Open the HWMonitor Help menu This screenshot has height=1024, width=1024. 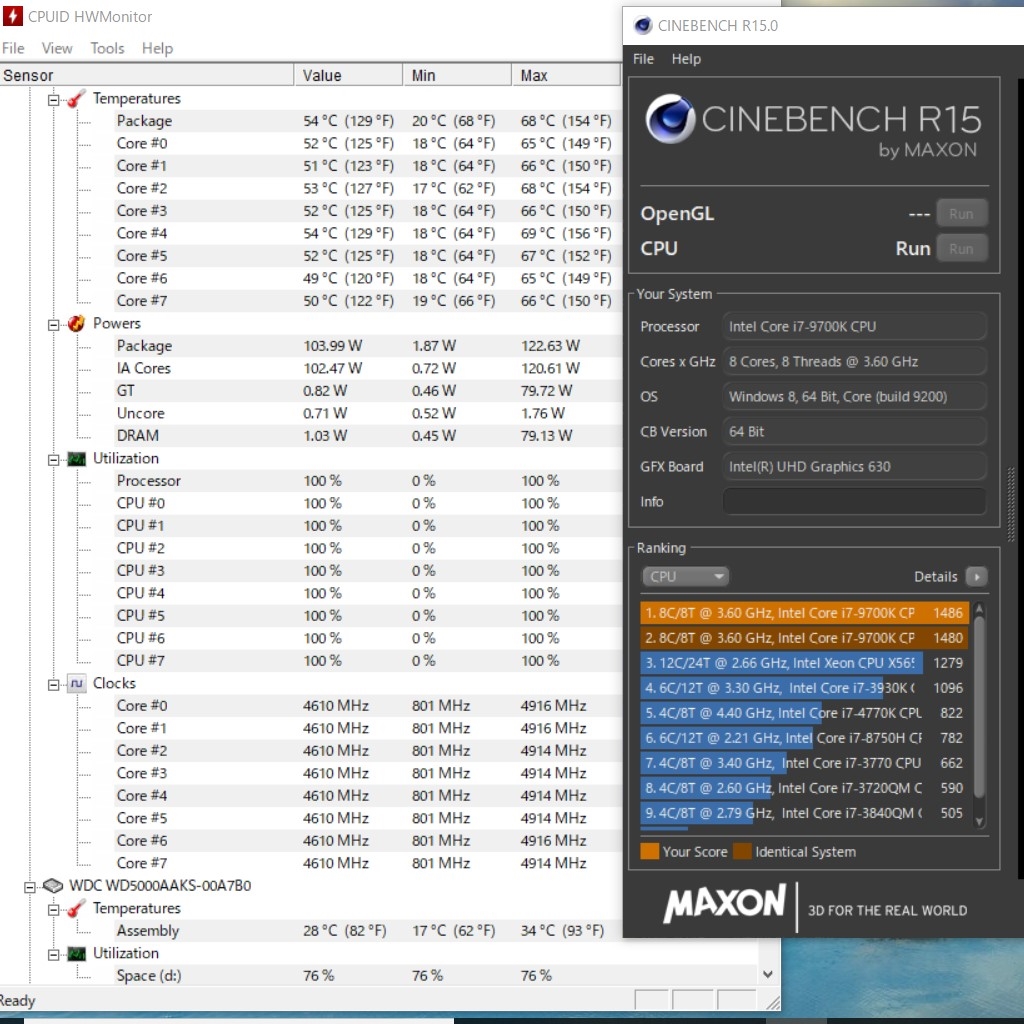point(157,48)
